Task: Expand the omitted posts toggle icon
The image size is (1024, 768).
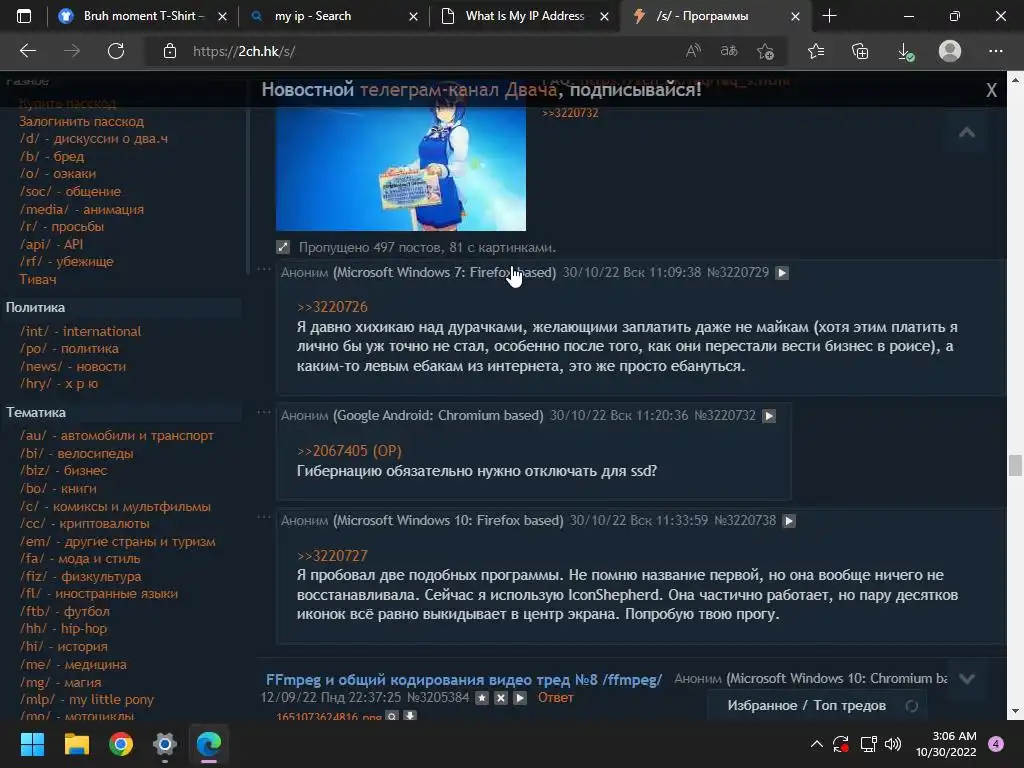Action: pyautogui.click(x=283, y=247)
